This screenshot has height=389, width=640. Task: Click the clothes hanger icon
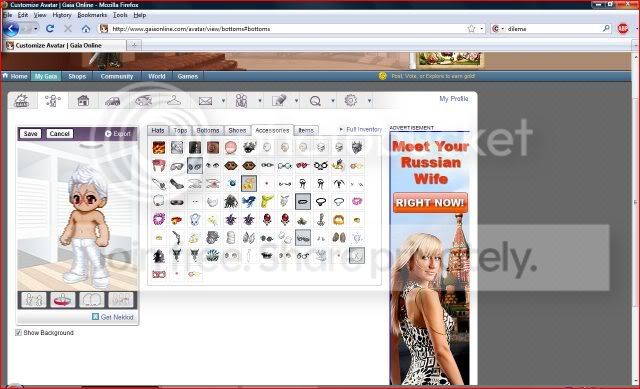(x=174, y=100)
